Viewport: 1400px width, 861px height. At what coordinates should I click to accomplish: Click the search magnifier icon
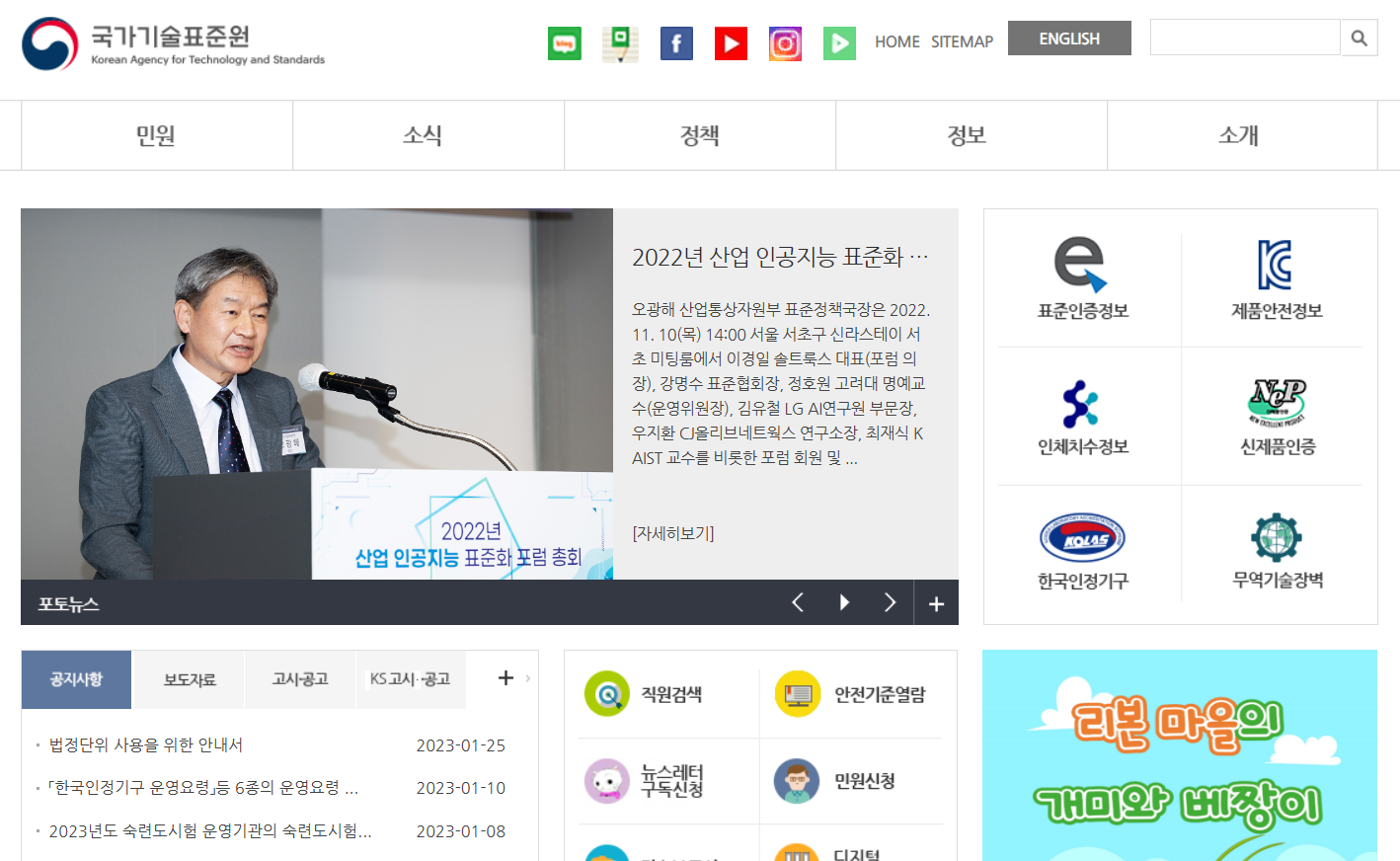pyautogui.click(x=1360, y=38)
